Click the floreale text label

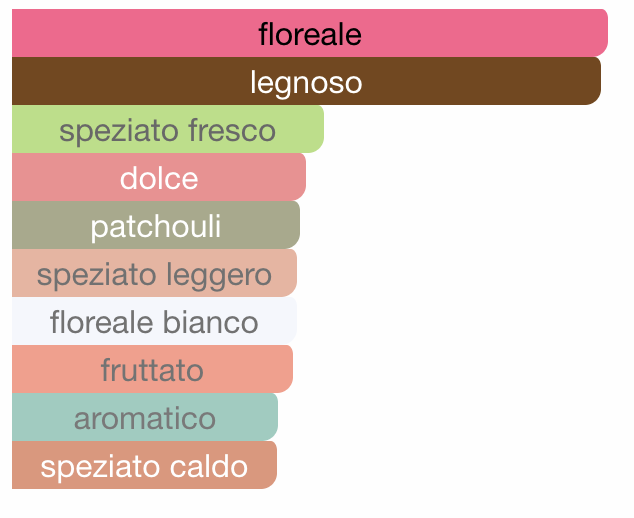tap(310, 34)
